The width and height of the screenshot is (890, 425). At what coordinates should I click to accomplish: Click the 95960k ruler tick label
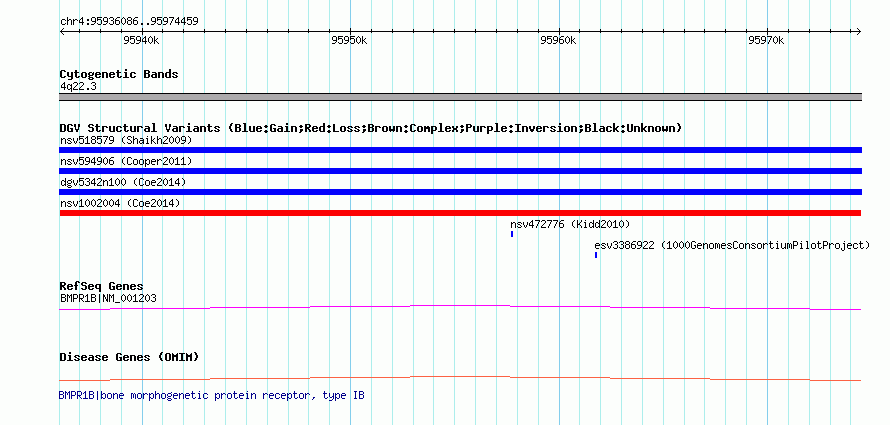click(559, 40)
